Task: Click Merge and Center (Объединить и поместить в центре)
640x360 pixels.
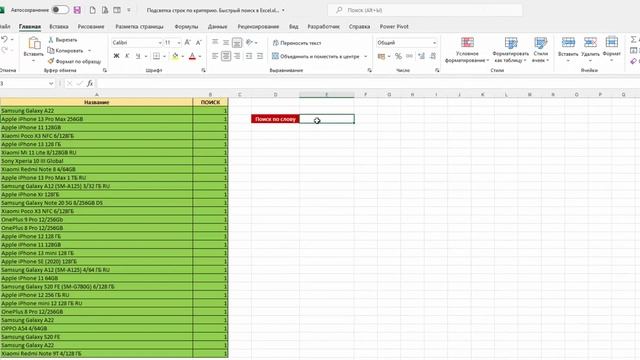Action: (316, 56)
